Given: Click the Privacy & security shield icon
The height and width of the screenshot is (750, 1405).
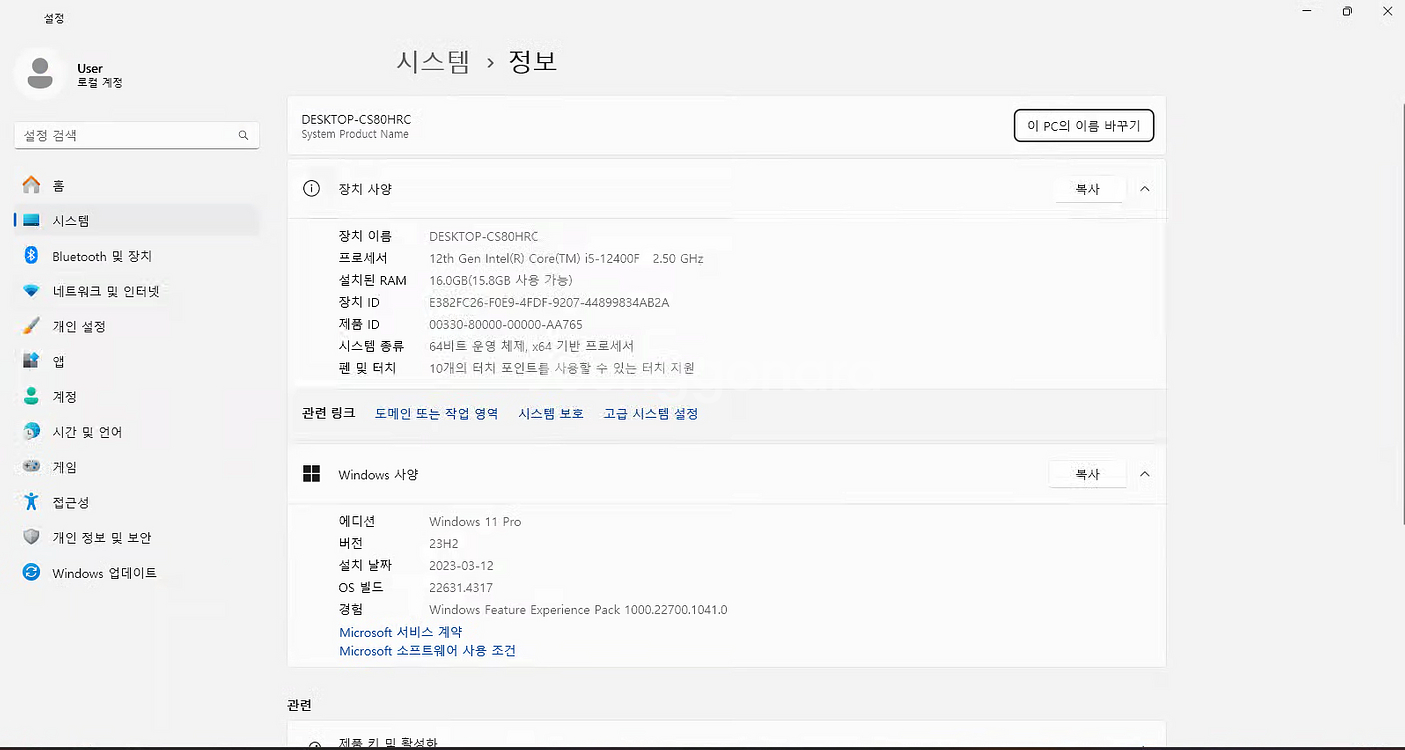Looking at the screenshot, I should pyautogui.click(x=32, y=537).
